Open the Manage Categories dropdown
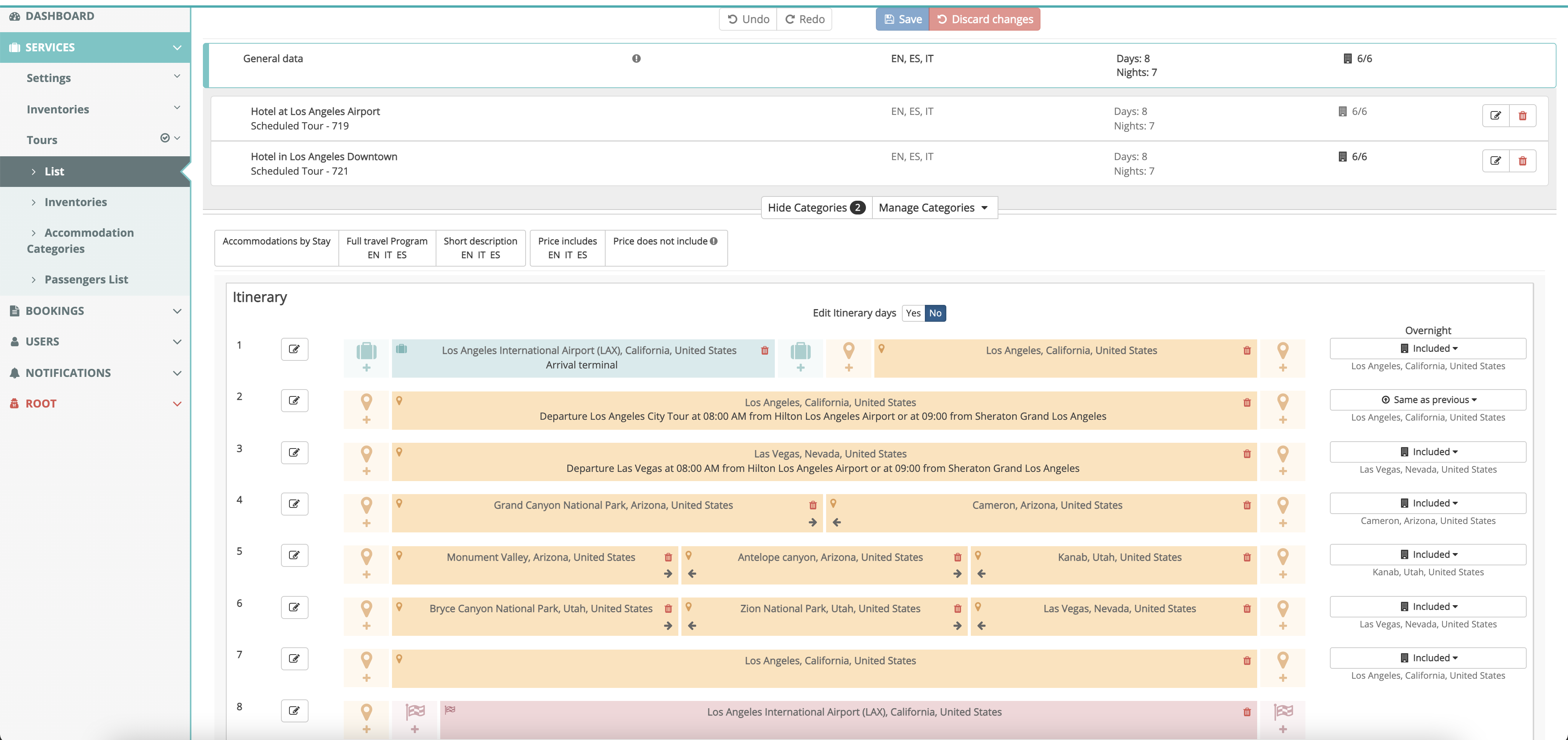This screenshot has width=1568, height=740. tap(934, 207)
